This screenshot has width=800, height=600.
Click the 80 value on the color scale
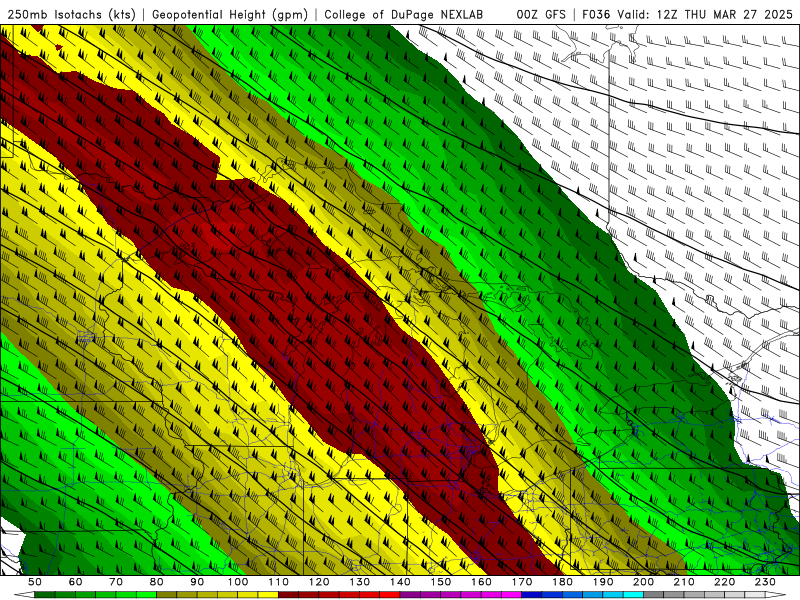coord(157,582)
